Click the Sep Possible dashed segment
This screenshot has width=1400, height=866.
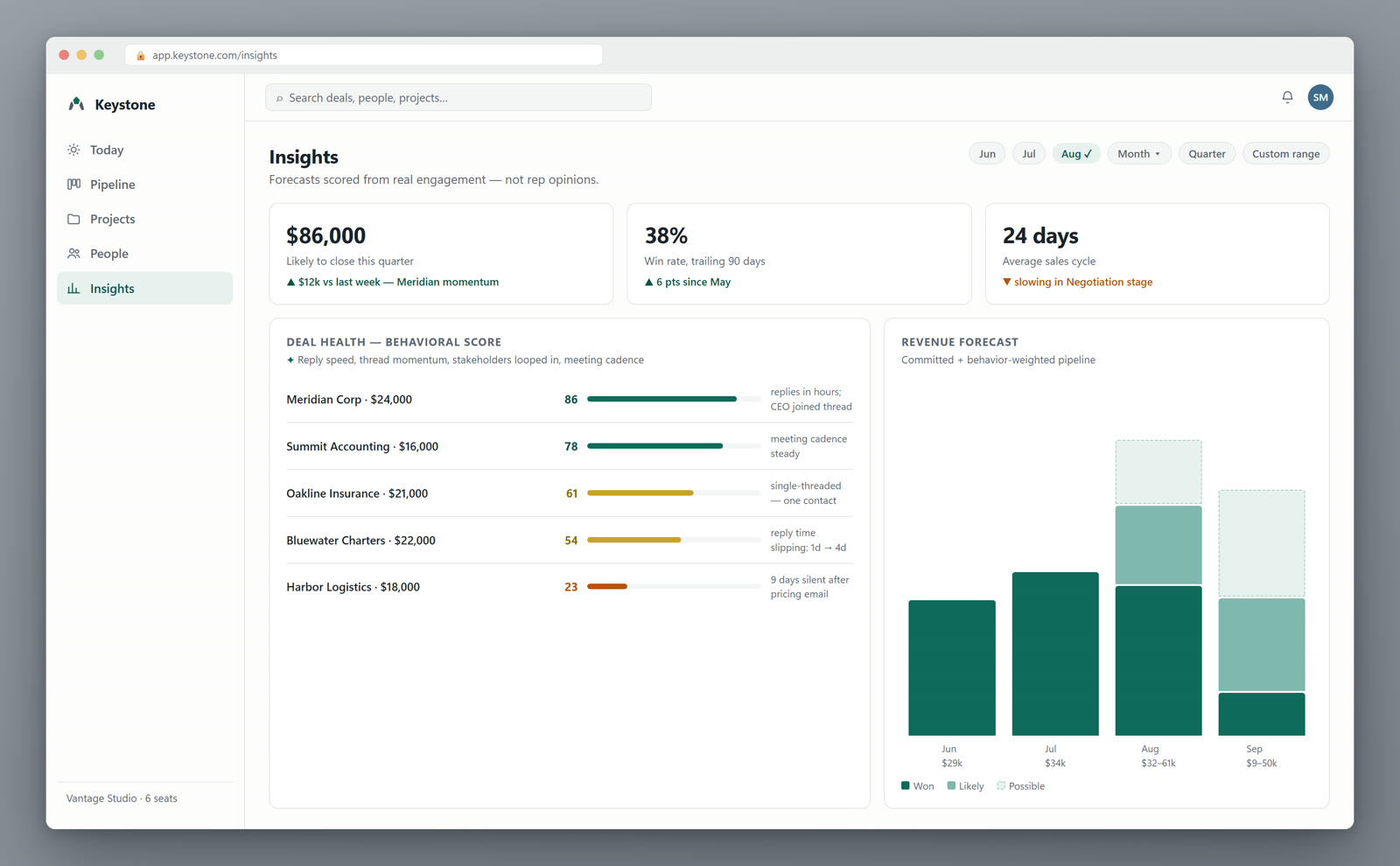coord(1262,543)
